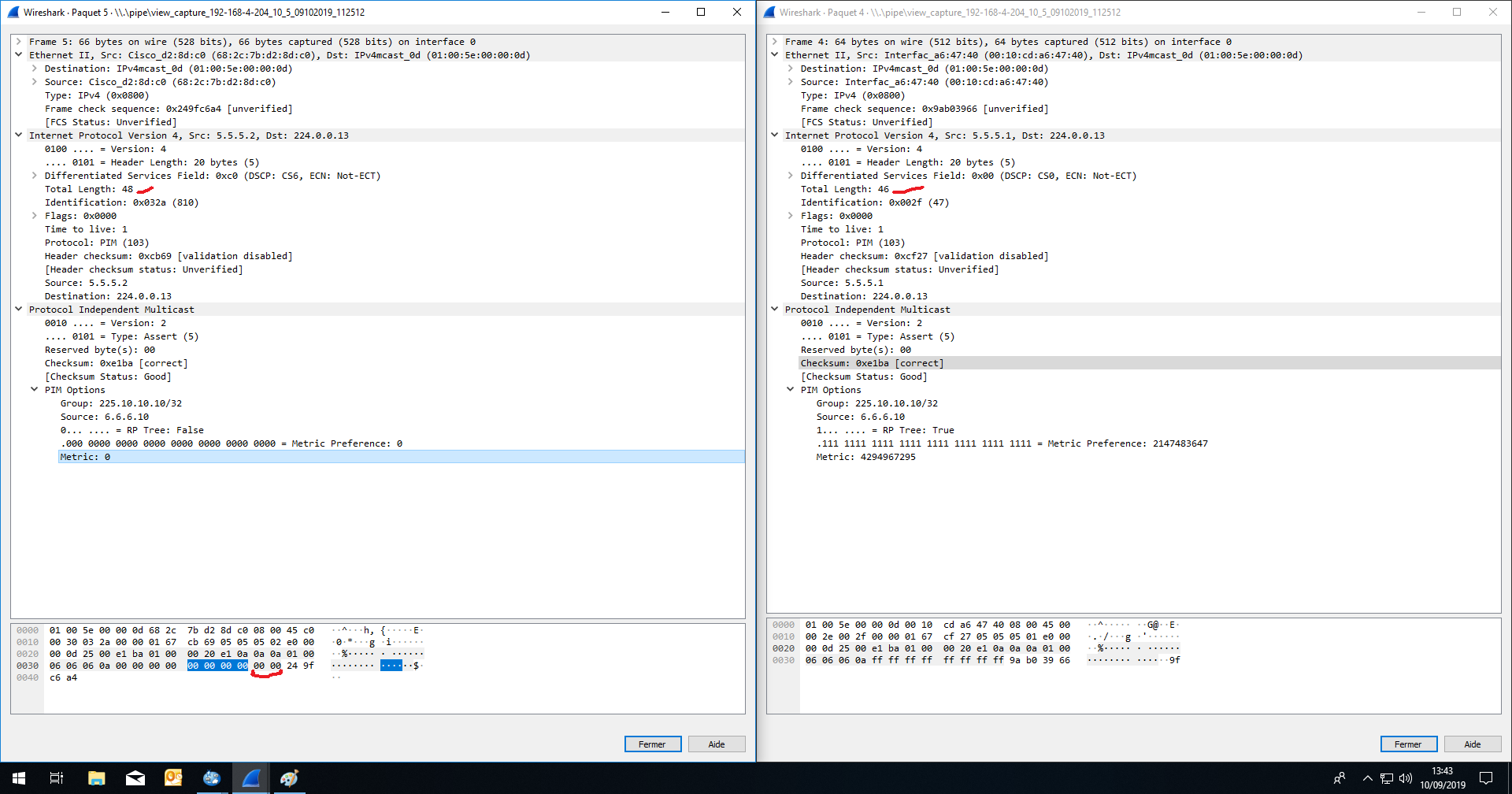Expand the Frame 5 row in the Paquet 5 window
Screen dimensions: 1512x794
[x=18, y=42]
